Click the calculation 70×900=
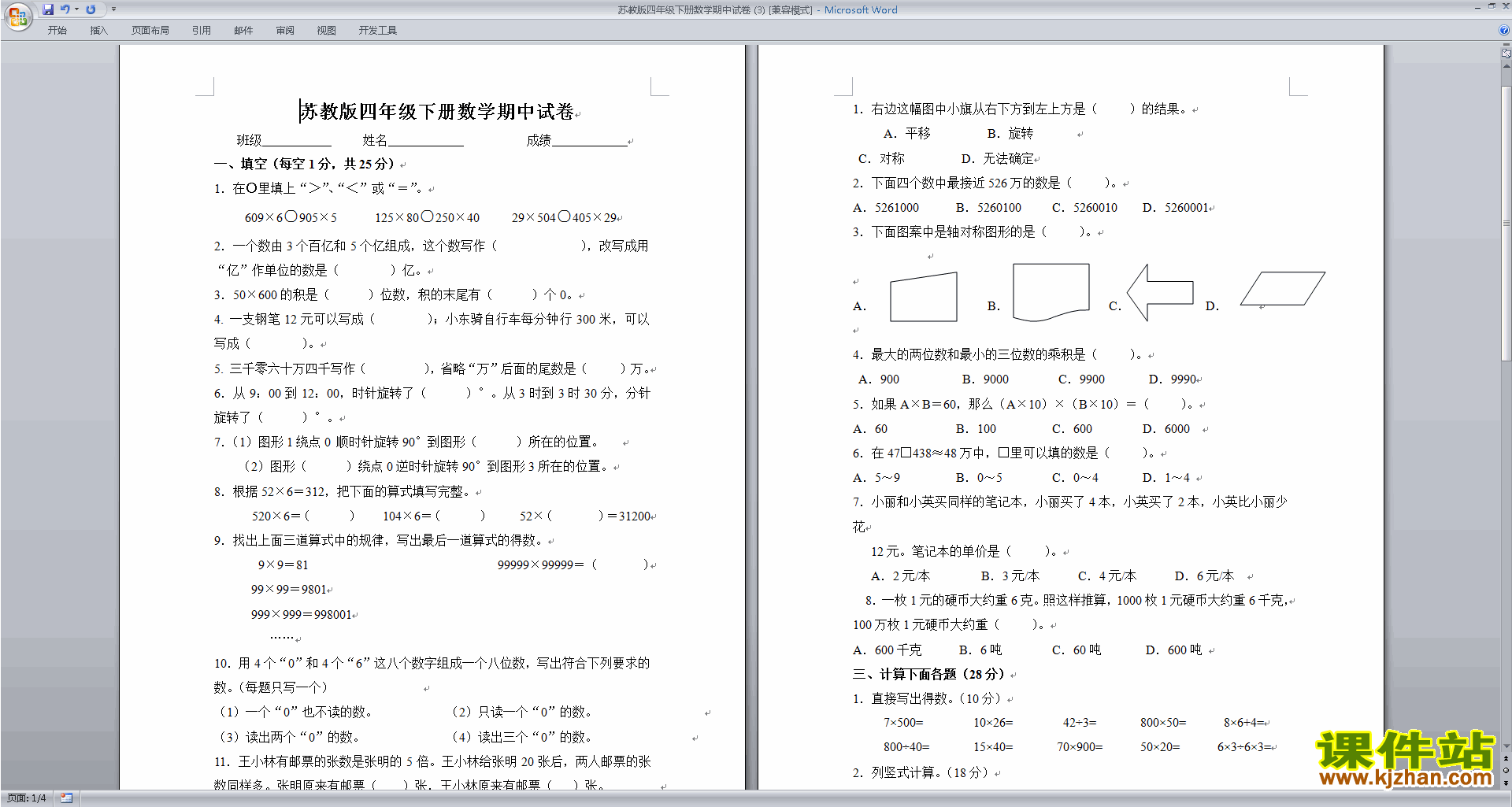This screenshot has width=1512, height=807. (x=1080, y=747)
